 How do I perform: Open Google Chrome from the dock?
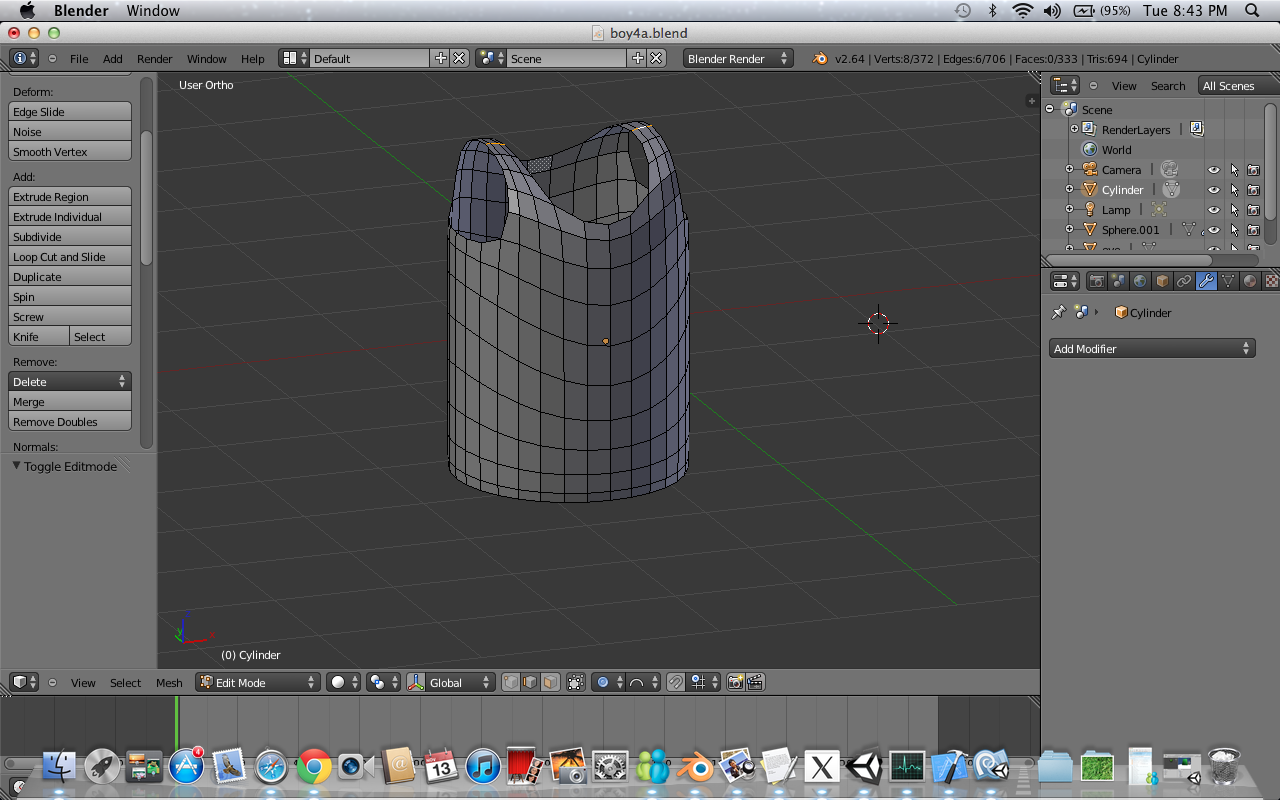tap(313, 767)
